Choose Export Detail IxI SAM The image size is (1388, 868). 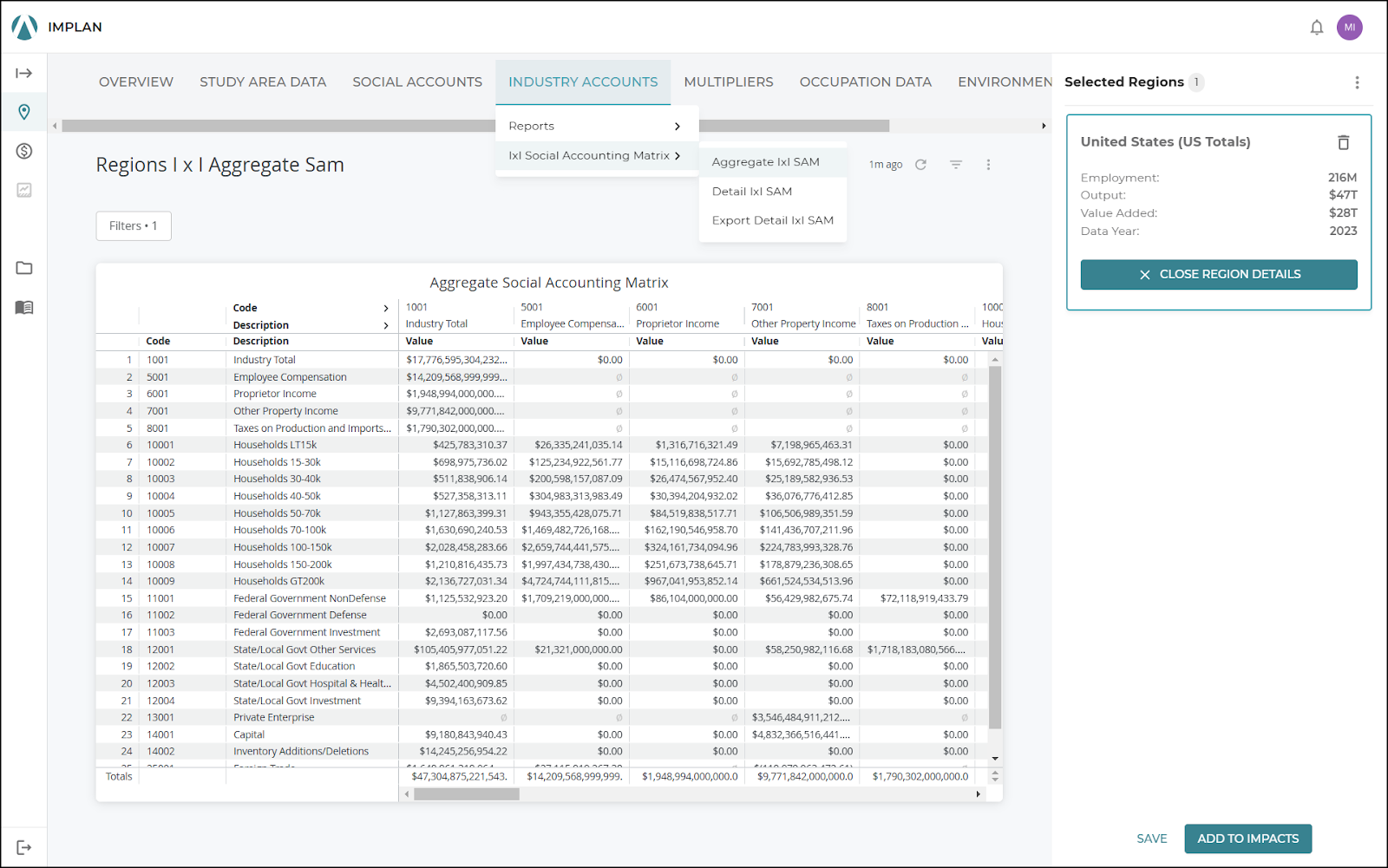pyautogui.click(x=772, y=221)
